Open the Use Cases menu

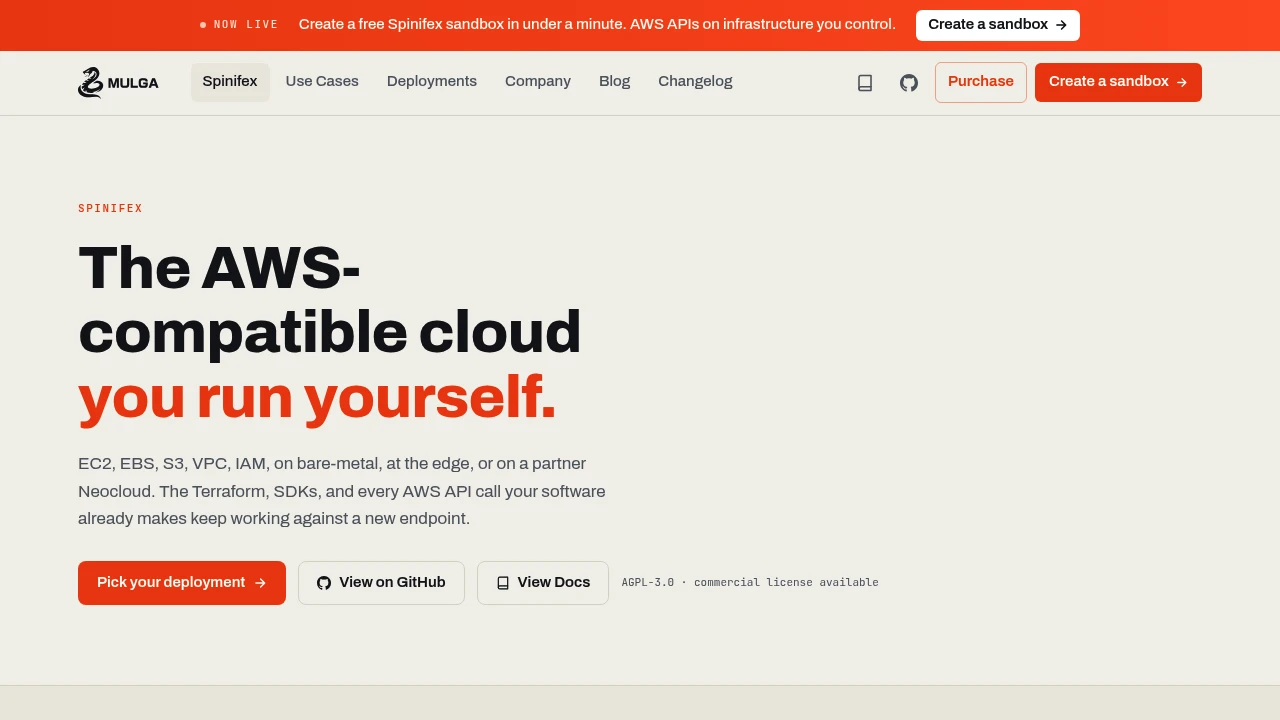[322, 82]
